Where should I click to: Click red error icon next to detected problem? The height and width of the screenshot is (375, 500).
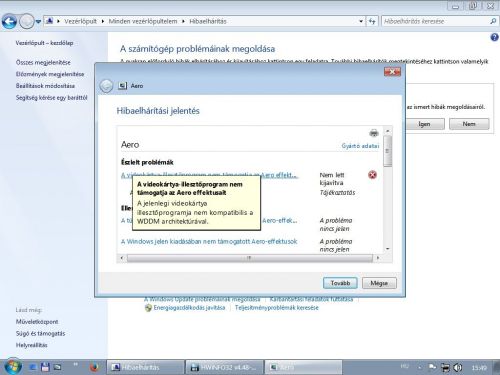tap(372, 175)
